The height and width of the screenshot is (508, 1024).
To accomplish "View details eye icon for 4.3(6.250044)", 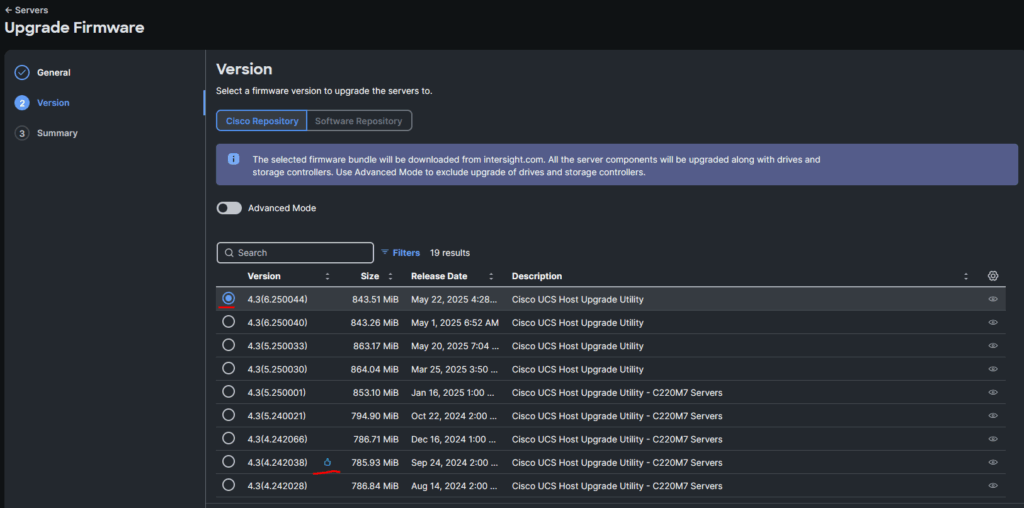I will (993, 299).
